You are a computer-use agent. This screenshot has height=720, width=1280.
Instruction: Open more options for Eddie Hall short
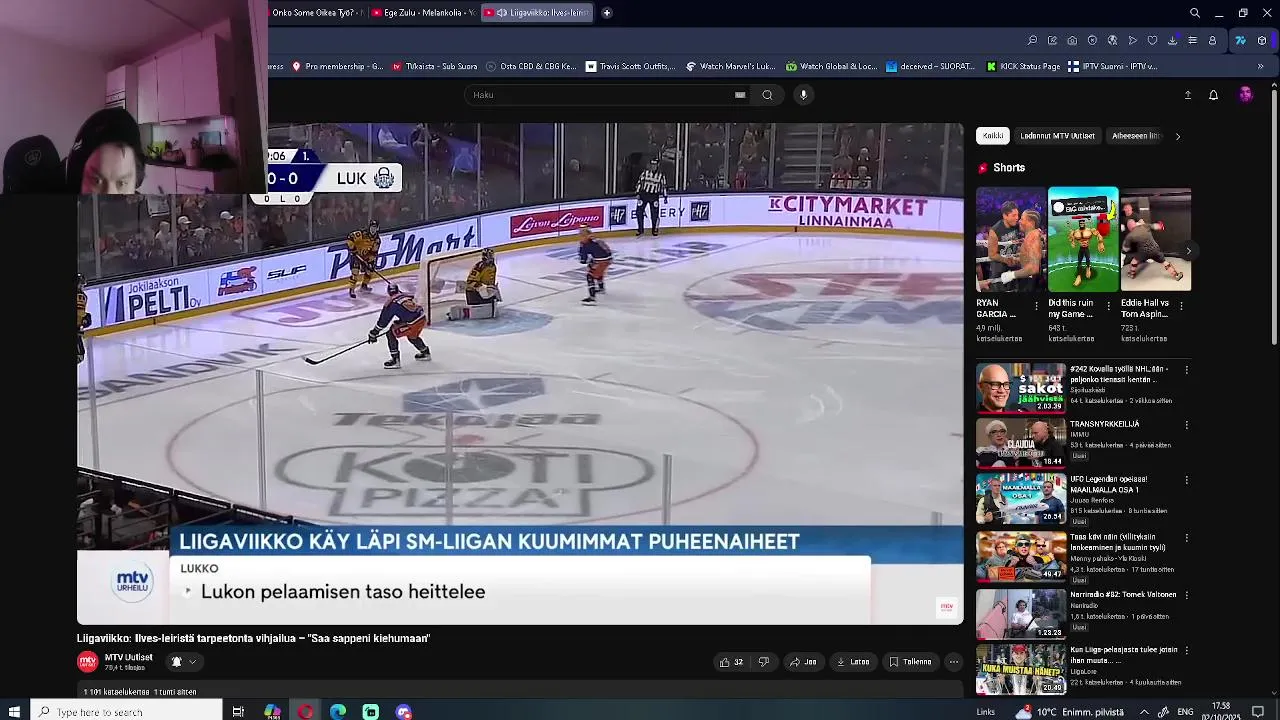pyautogui.click(x=1181, y=306)
